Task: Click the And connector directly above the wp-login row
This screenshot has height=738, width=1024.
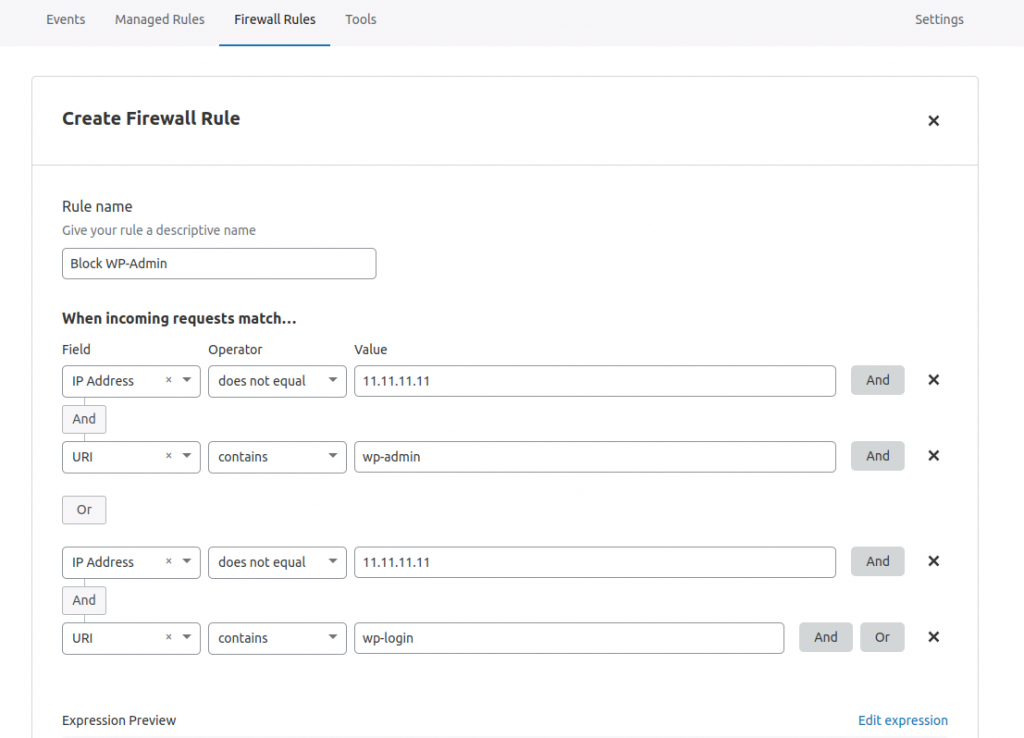Action: click(84, 600)
